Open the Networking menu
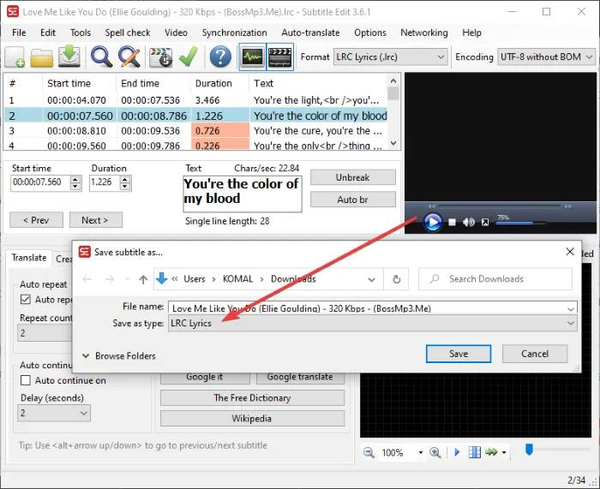The width and height of the screenshot is (600, 489). [424, 33]
